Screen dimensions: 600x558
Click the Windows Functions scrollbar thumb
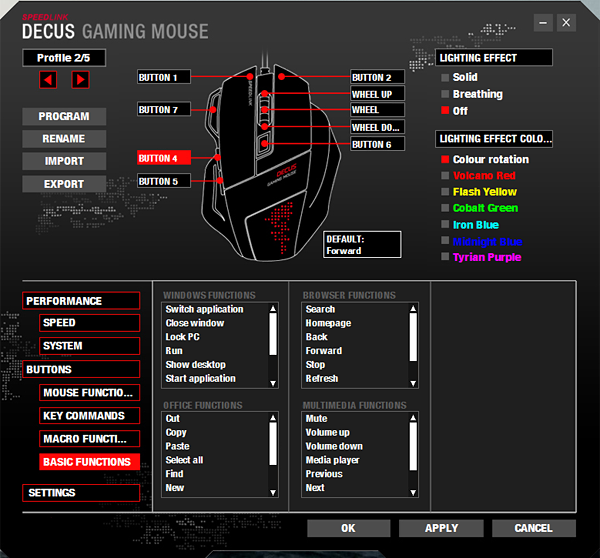coord(273,334)
